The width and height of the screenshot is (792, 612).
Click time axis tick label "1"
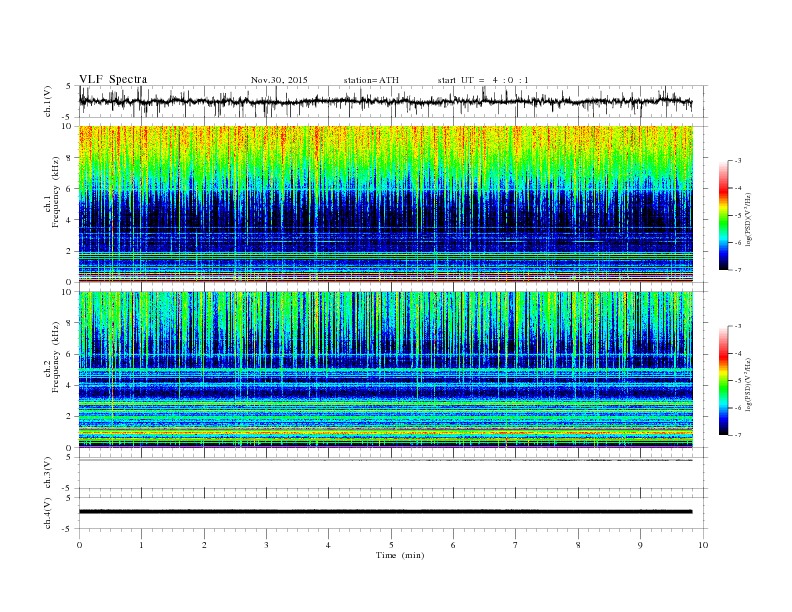click(141, 545)
